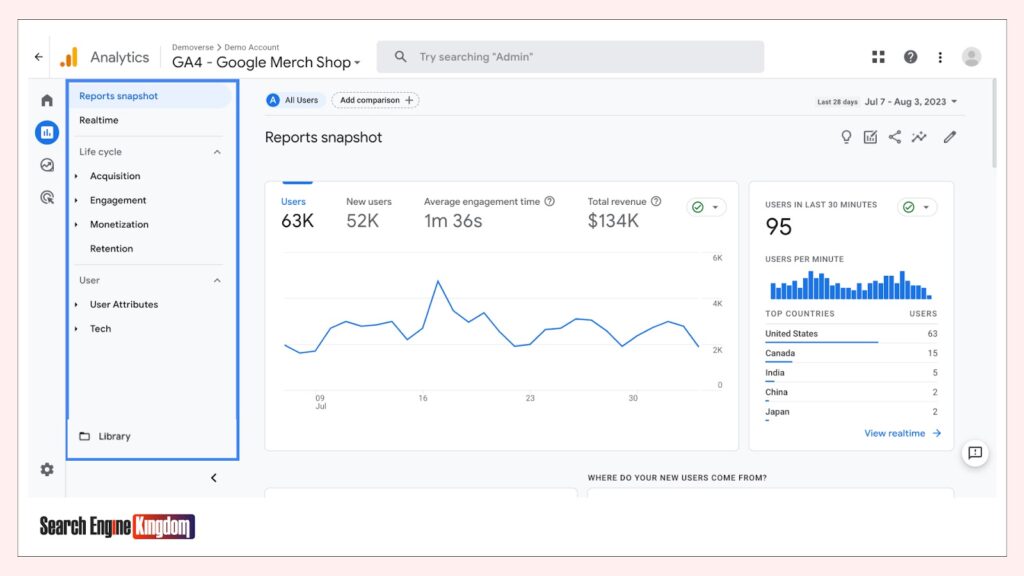The image size is (1024, 576).
Task: Click the feedback icon button
Action: coord(975,453)
